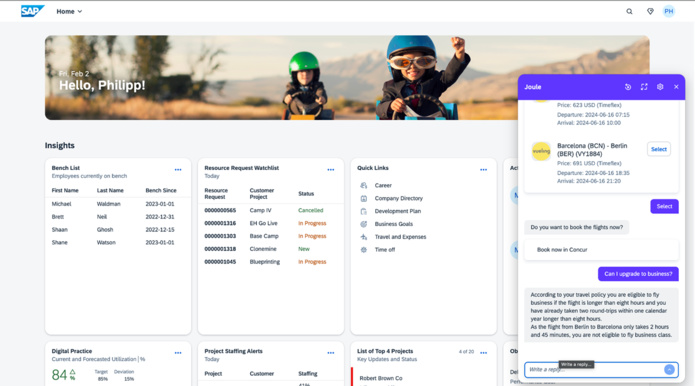Click the Company Directory icon
The width and height of the screenshot is (695, 386).
coord(363,199)
